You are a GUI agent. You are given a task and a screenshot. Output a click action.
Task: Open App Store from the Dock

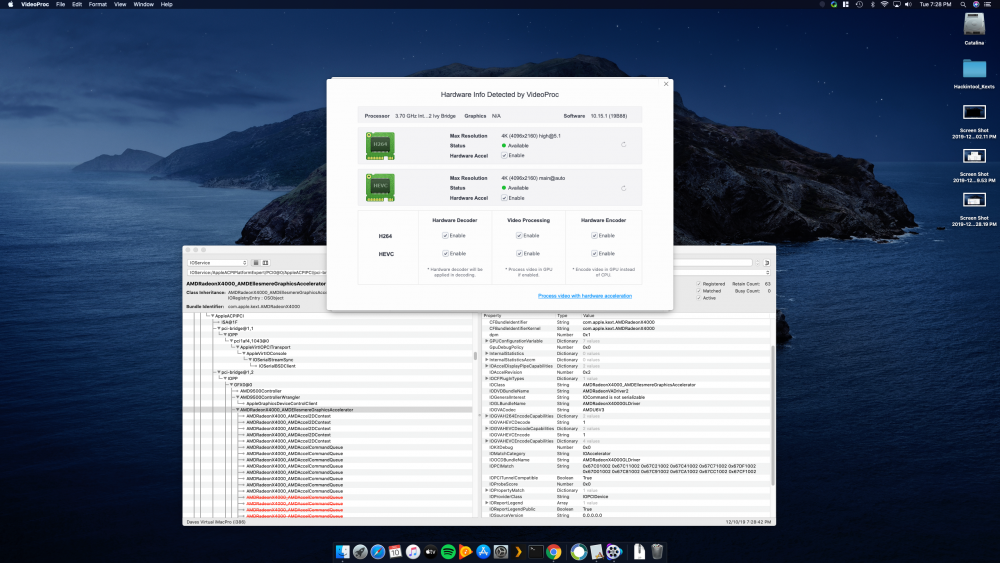click(x=483, y=552)
